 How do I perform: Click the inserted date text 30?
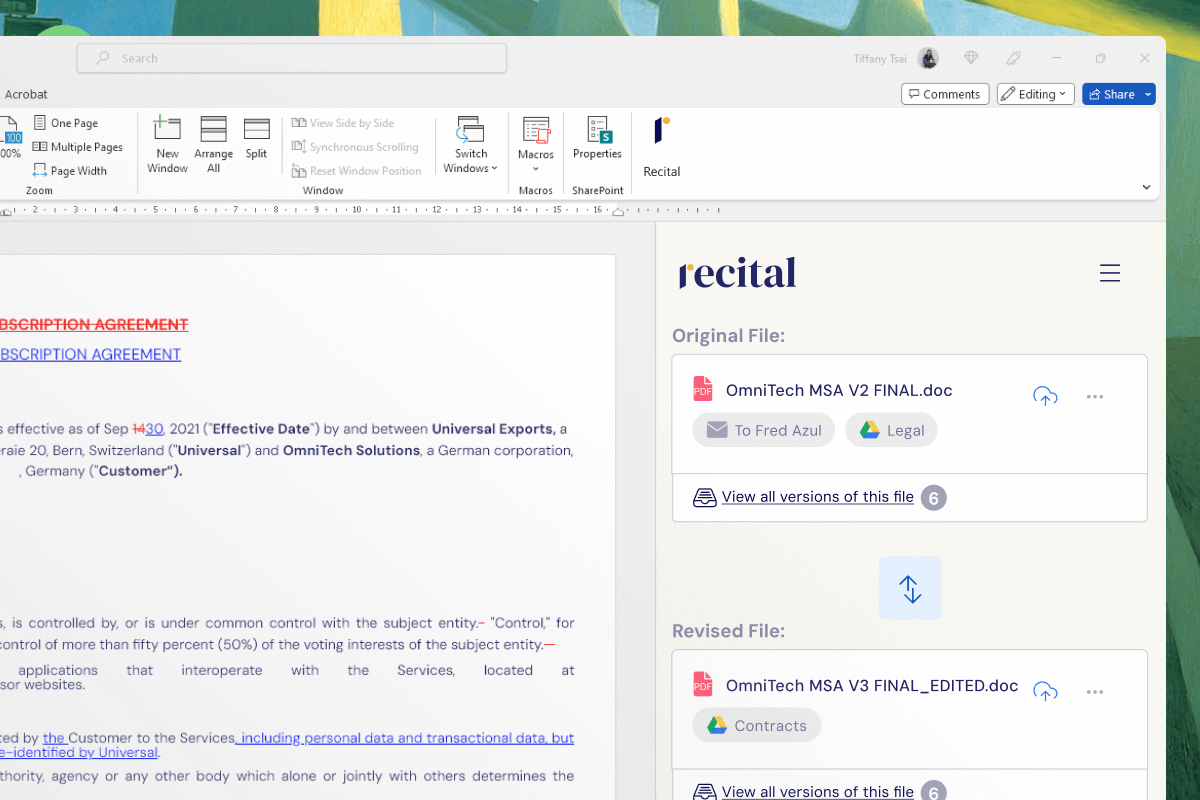click(155, 429)
